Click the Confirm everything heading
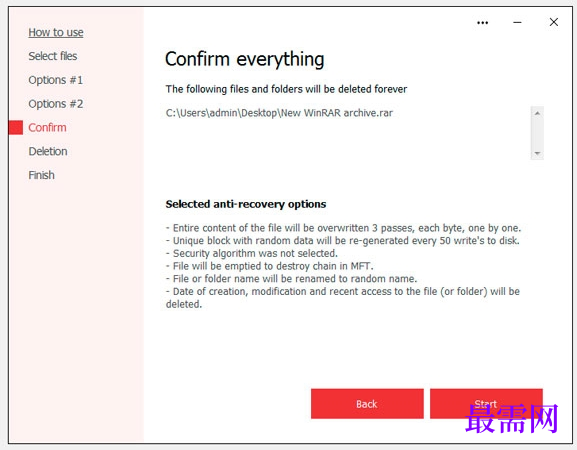The width and height of the screenshot is (577, 450). pyautogui.click(x=245, y=59)
